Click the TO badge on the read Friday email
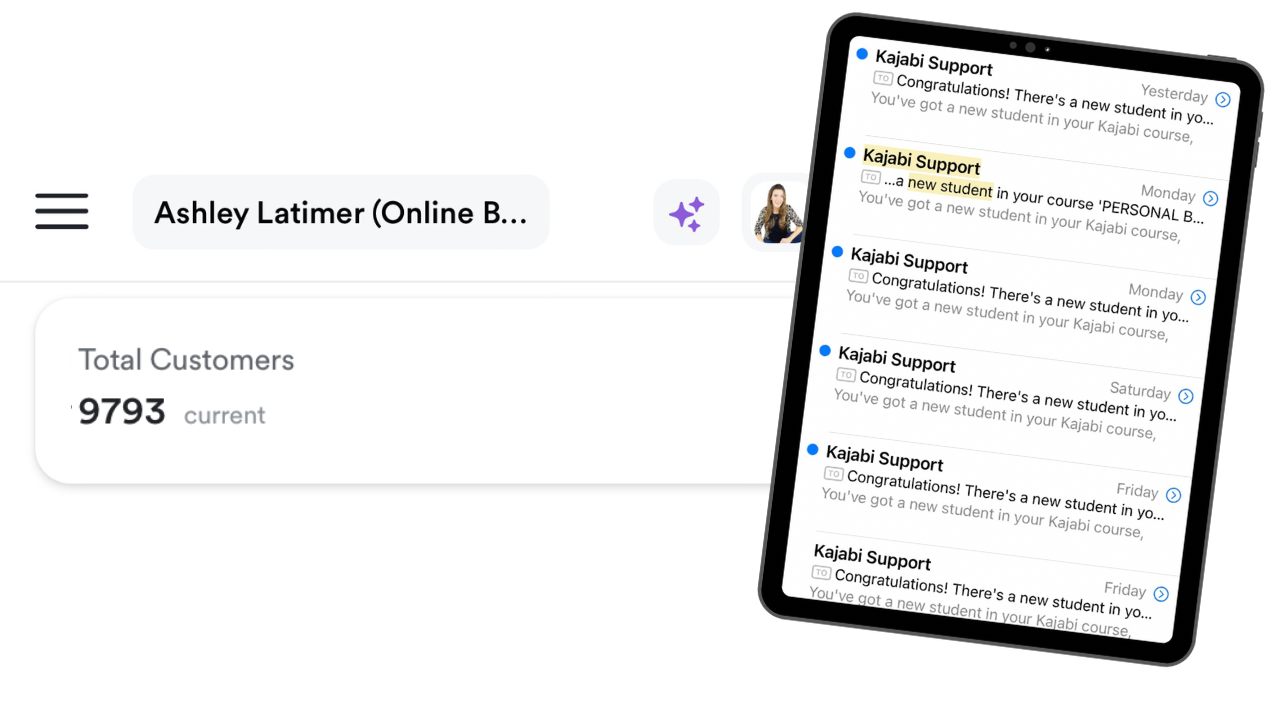Screen dimensions: 1280x720 tap(821, 573)
